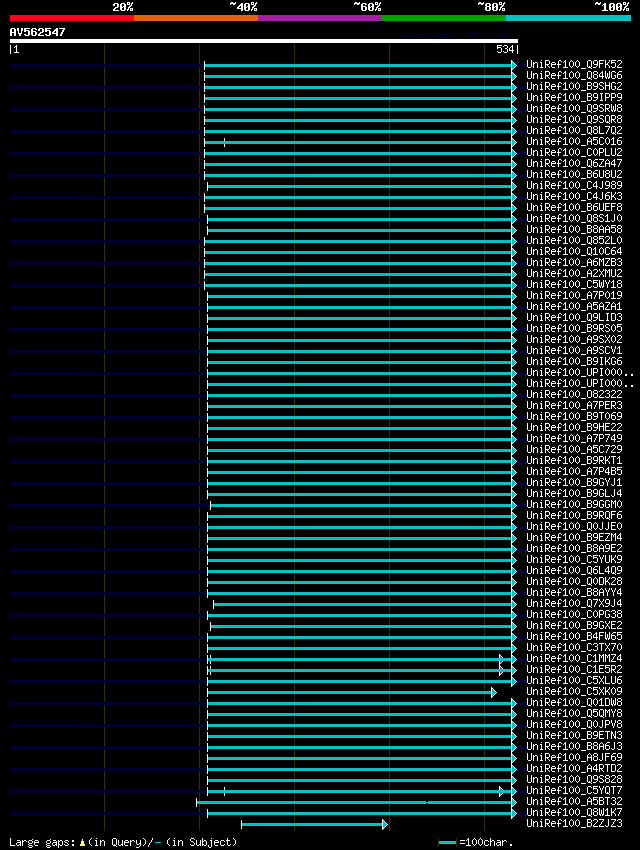Open hit UniRef100_B9SHG2

574,86
